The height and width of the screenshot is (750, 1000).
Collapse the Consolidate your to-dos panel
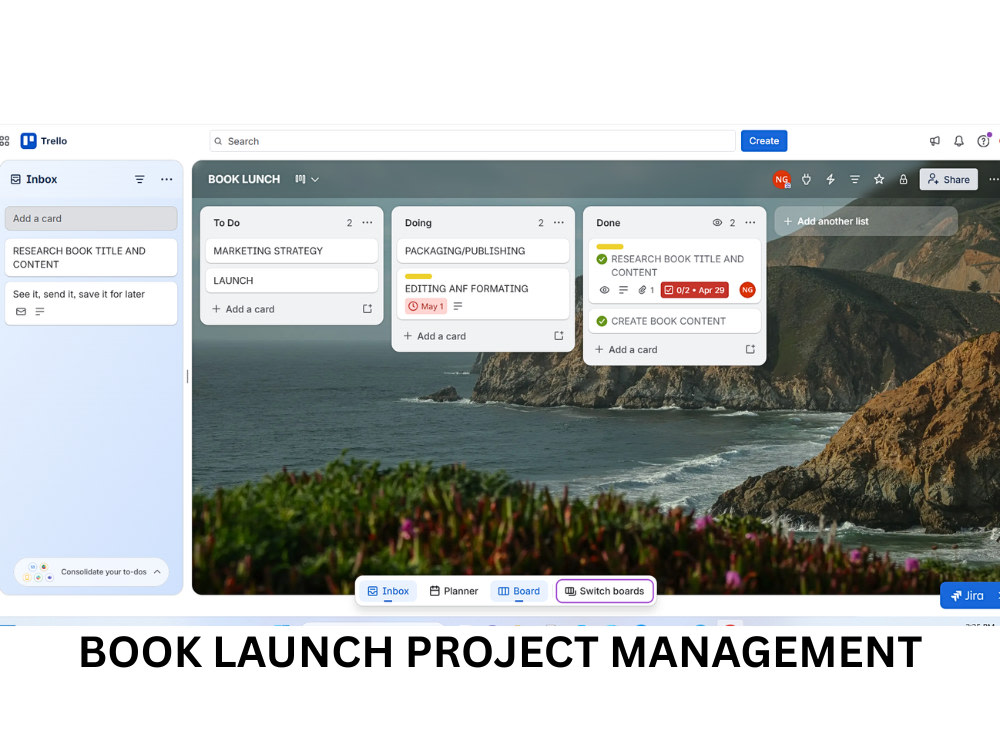click(x=157, y=572)
